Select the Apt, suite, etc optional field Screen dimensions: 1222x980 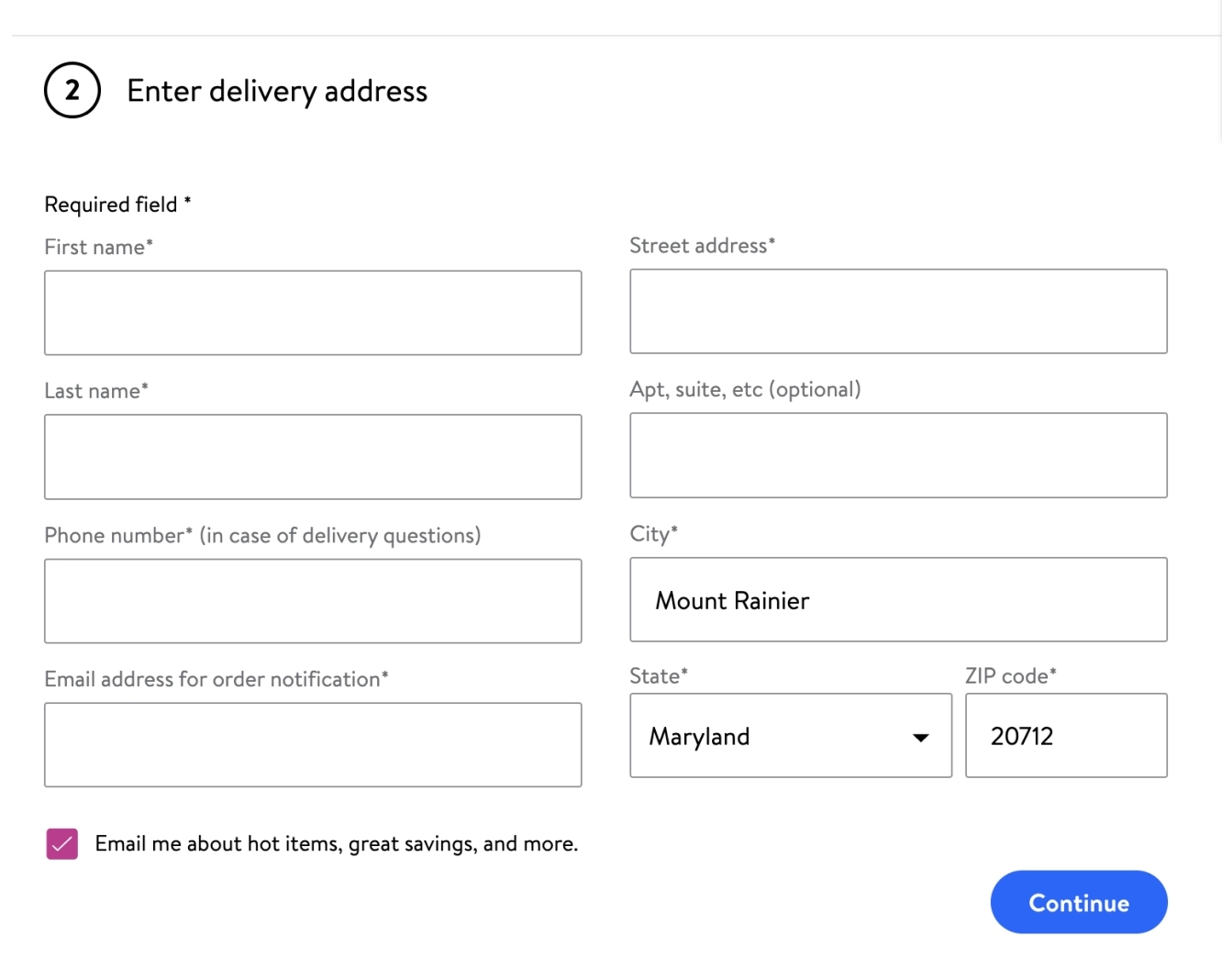(x=898, y=455)
